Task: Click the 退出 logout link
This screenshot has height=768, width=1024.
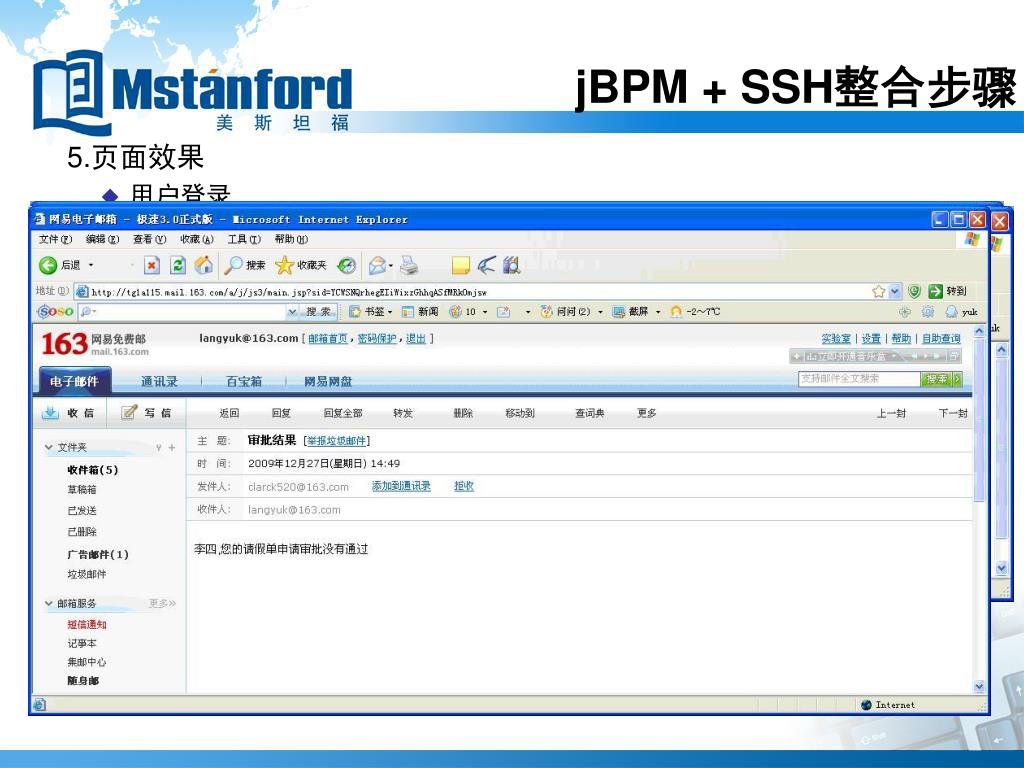Action: (x=415, y=338)
